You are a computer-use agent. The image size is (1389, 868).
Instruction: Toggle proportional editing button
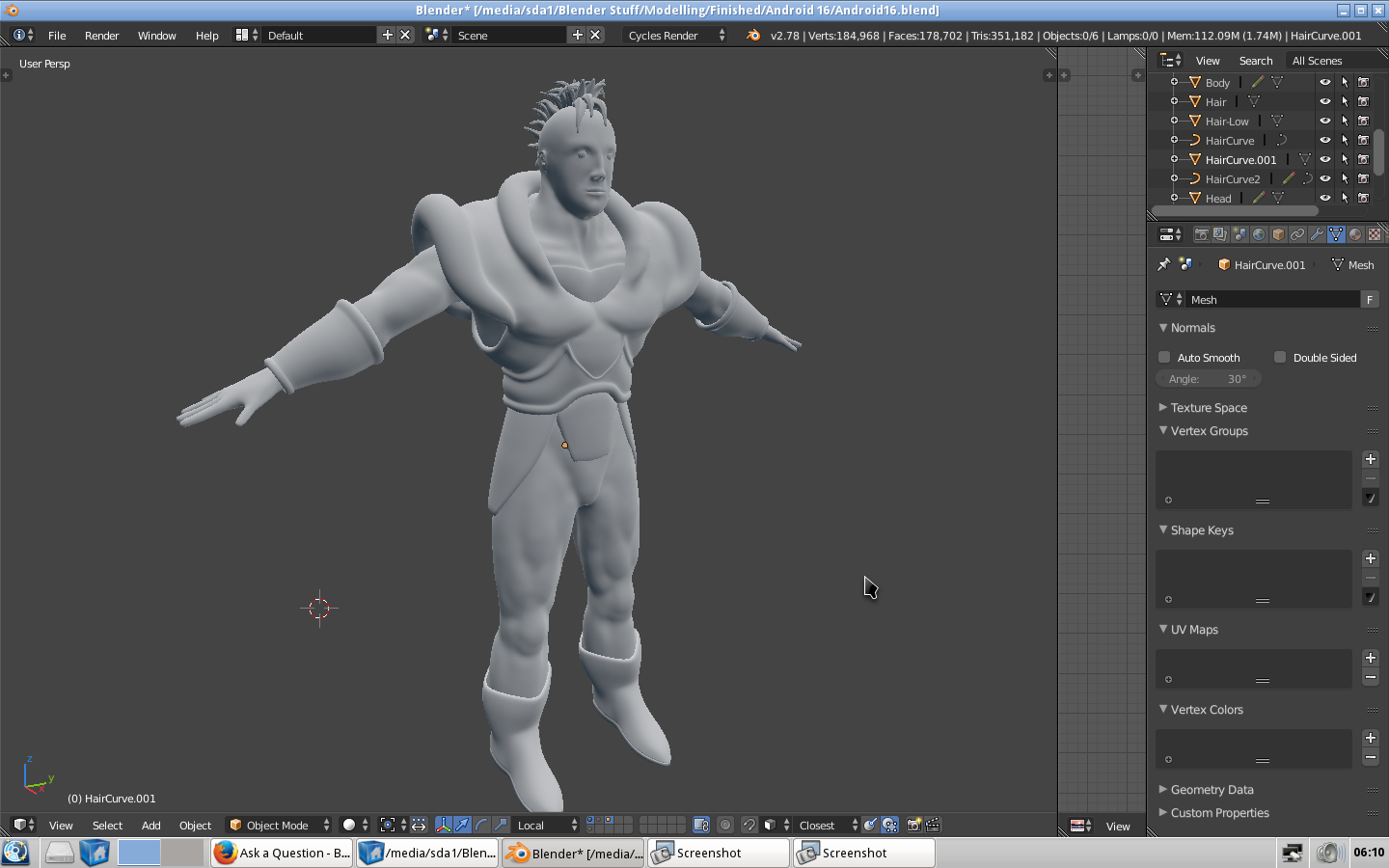click(x=725, y=825)
